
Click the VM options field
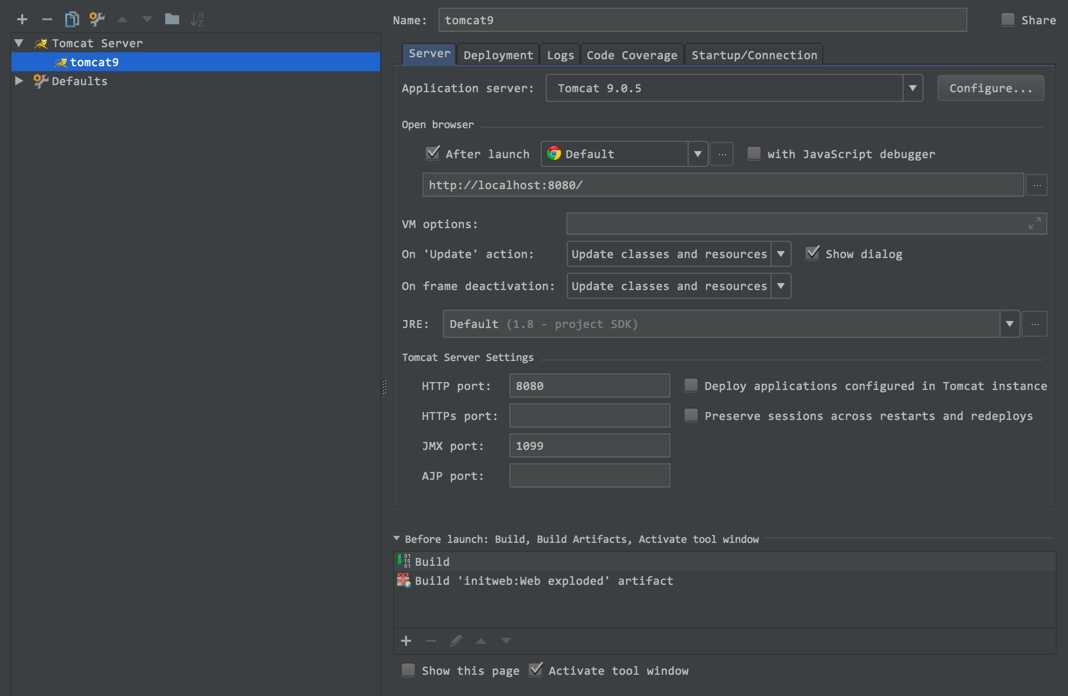tap(806, 223)
